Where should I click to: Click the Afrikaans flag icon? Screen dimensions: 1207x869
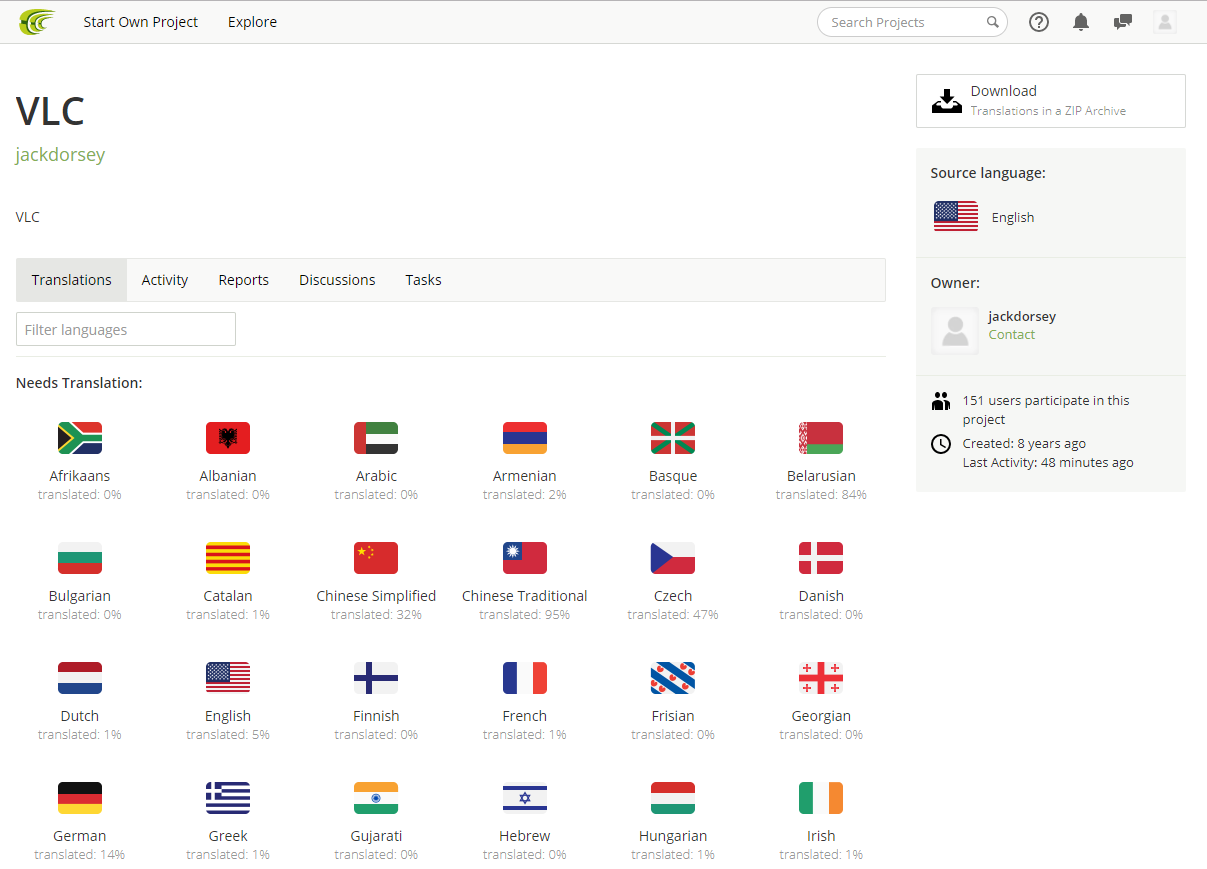(x=80, y=438)
